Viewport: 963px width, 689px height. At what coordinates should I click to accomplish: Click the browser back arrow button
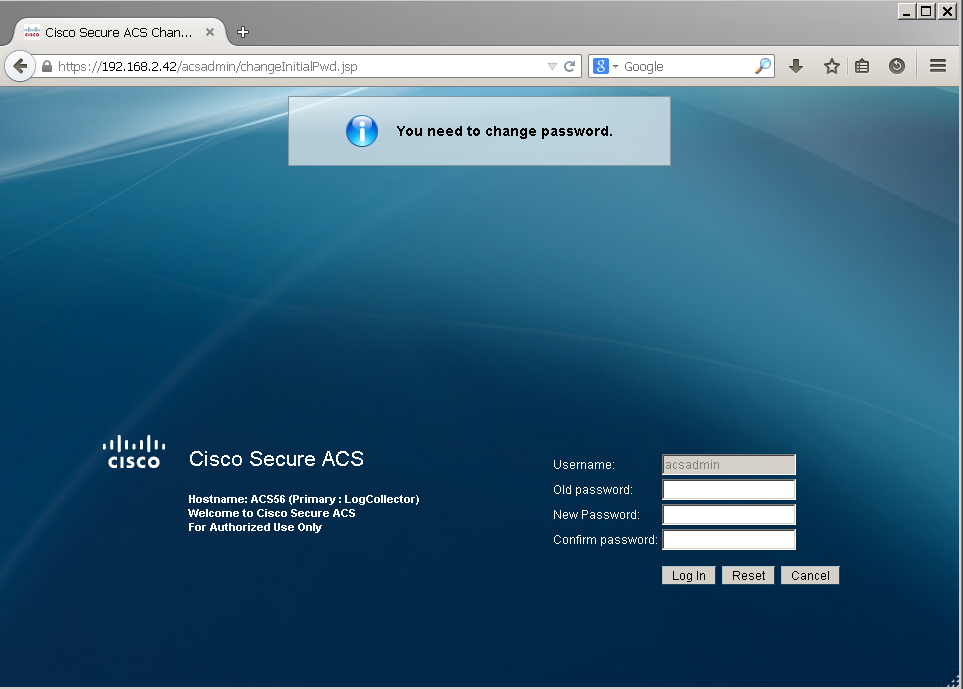(x=20, y=66)
